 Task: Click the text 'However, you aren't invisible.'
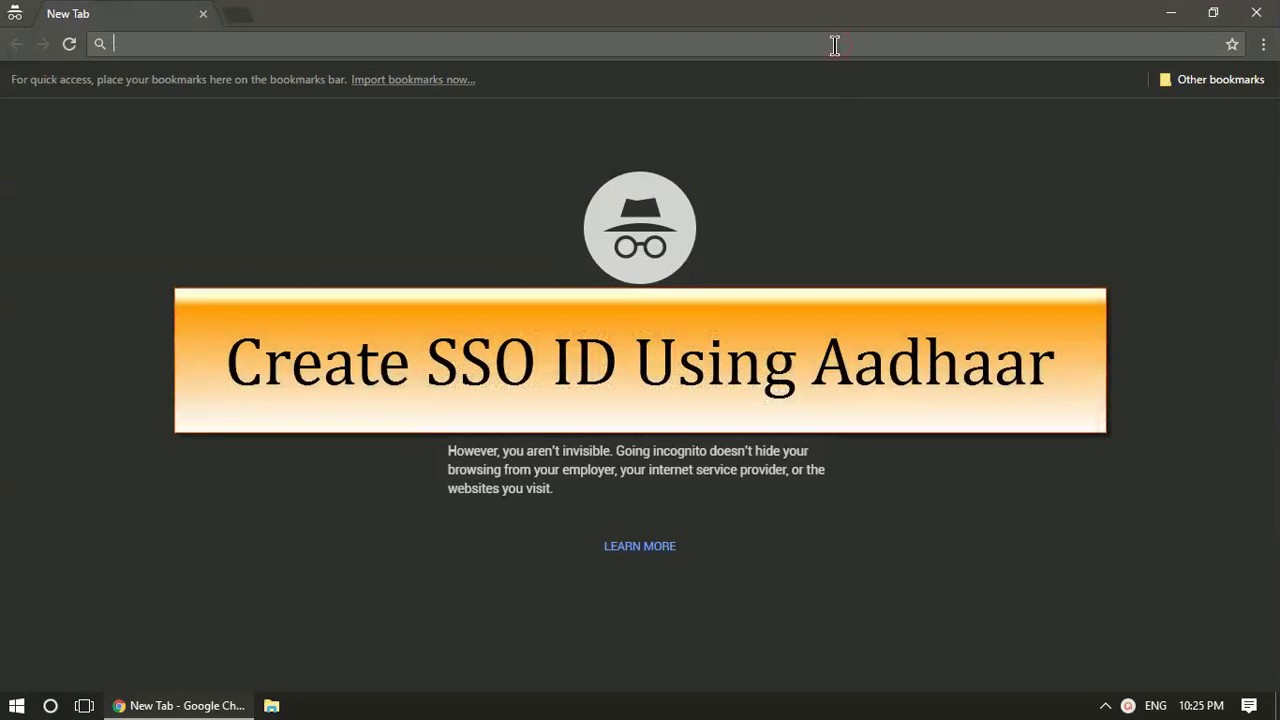(530, 451)
